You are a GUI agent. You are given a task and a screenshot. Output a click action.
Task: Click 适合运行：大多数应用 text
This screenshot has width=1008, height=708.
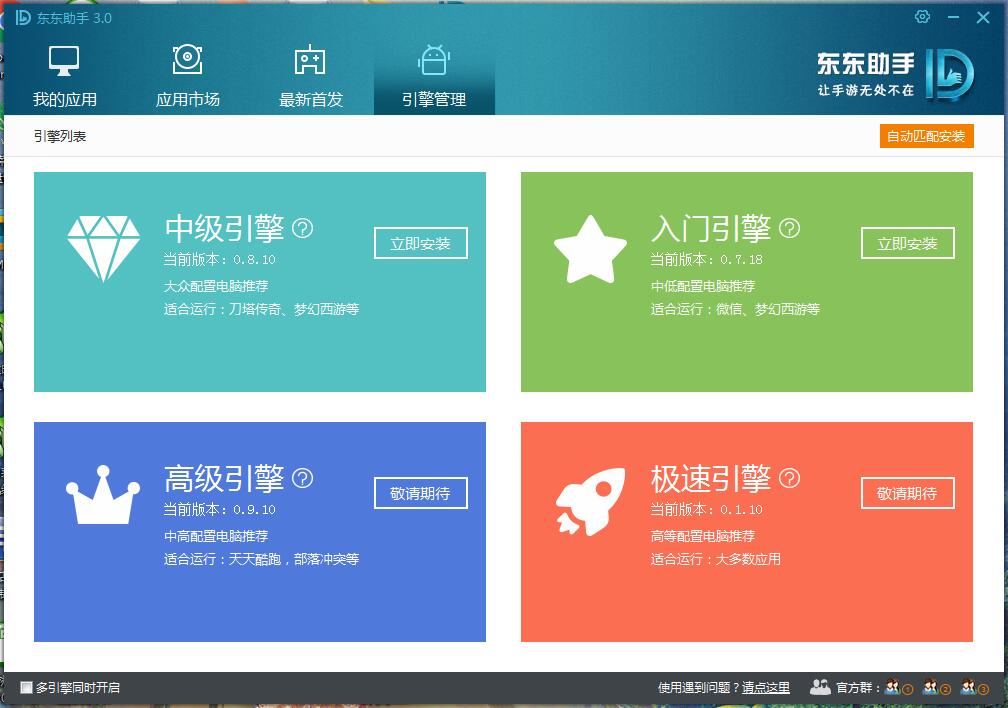pos(716,559)
